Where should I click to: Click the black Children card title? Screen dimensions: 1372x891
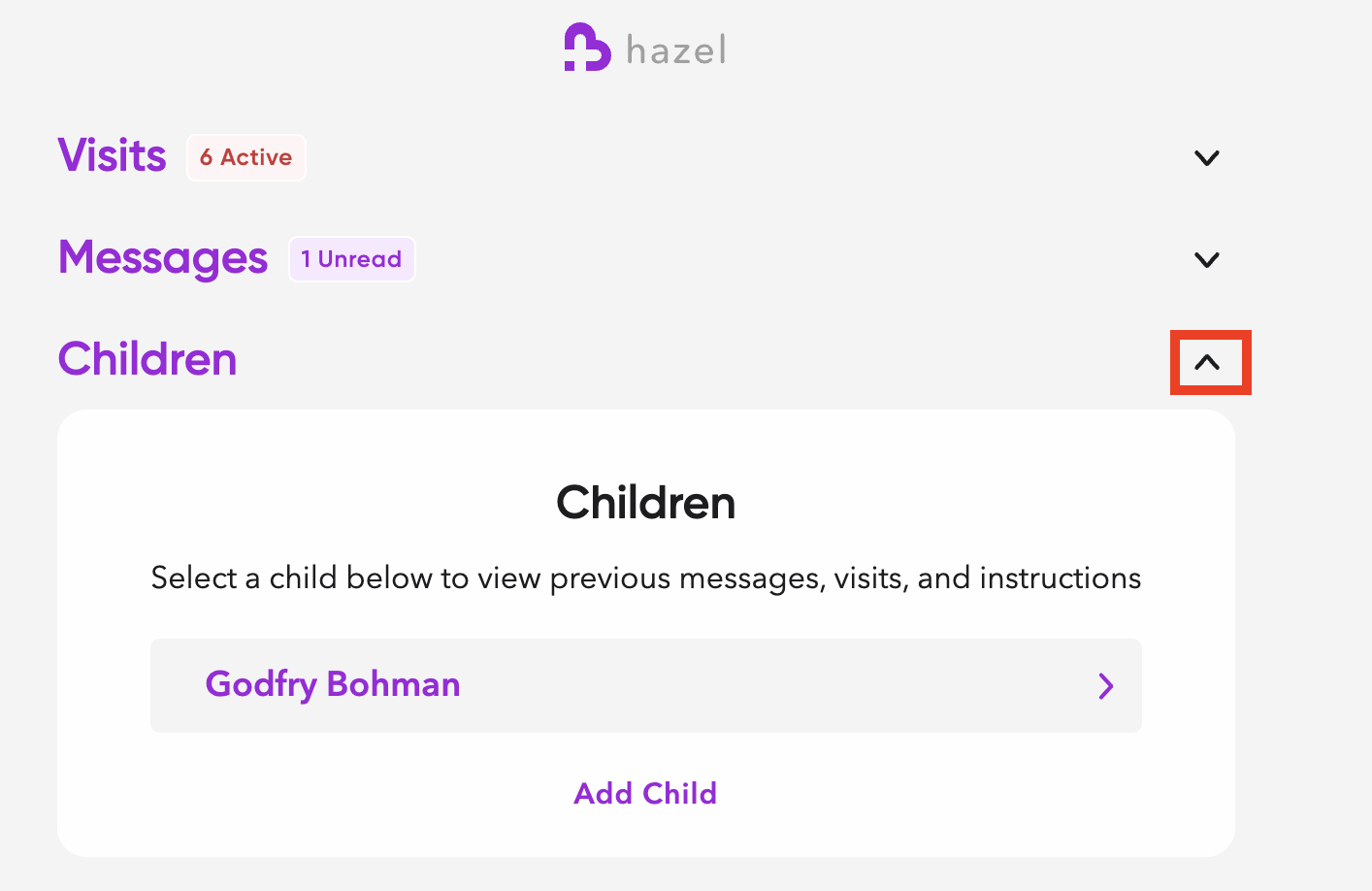645,503
